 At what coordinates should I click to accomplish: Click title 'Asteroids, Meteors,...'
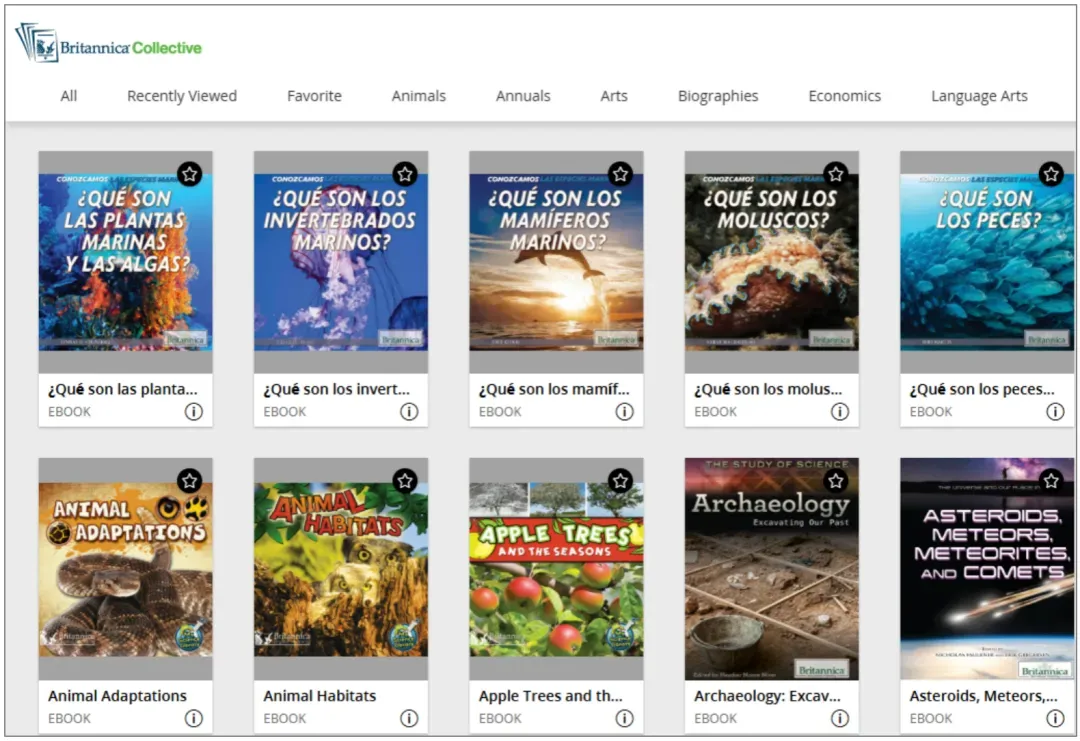point(984,696)
